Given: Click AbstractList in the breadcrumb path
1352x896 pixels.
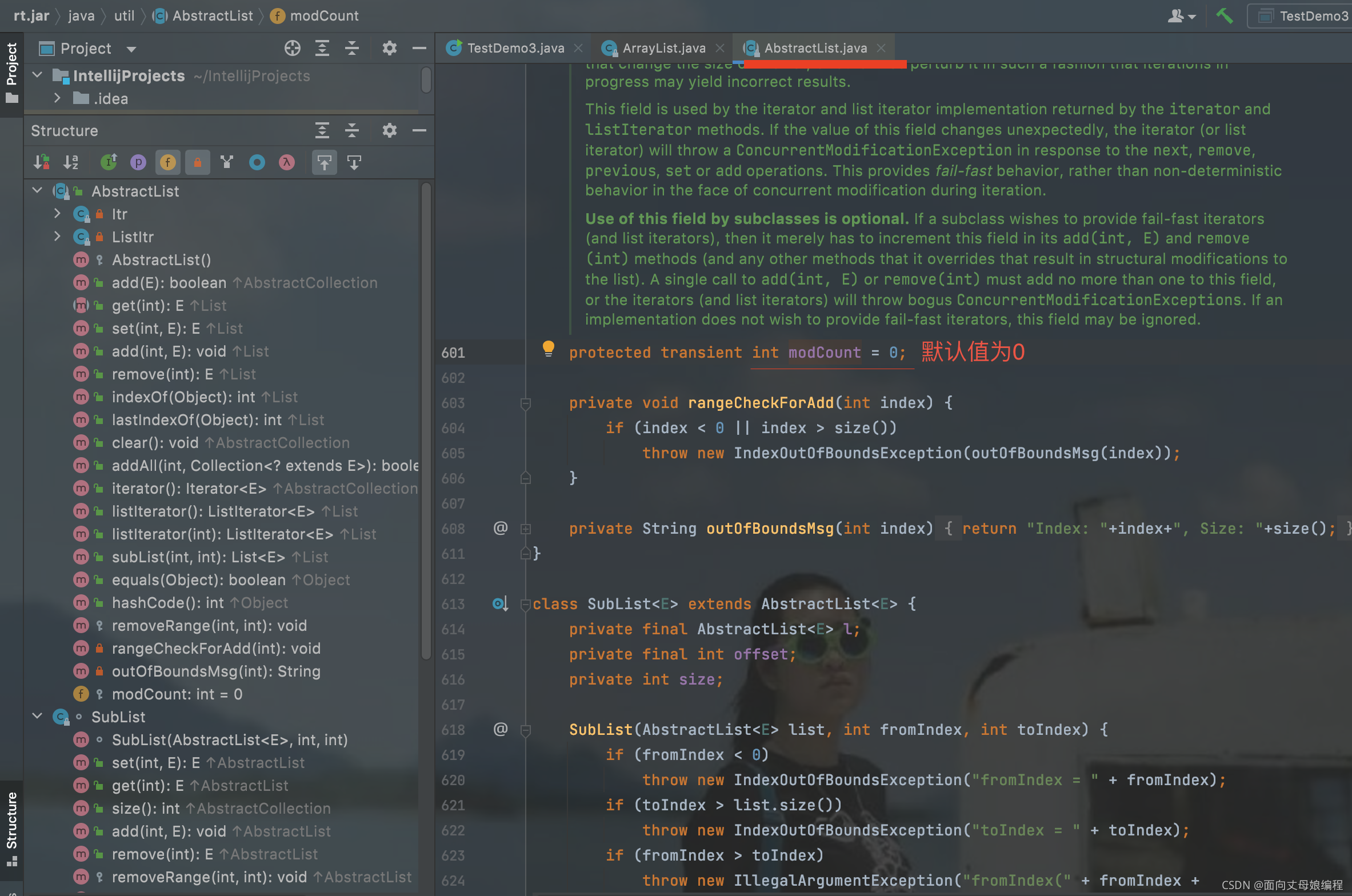Looking at the screenshot, I should (212, 16).
